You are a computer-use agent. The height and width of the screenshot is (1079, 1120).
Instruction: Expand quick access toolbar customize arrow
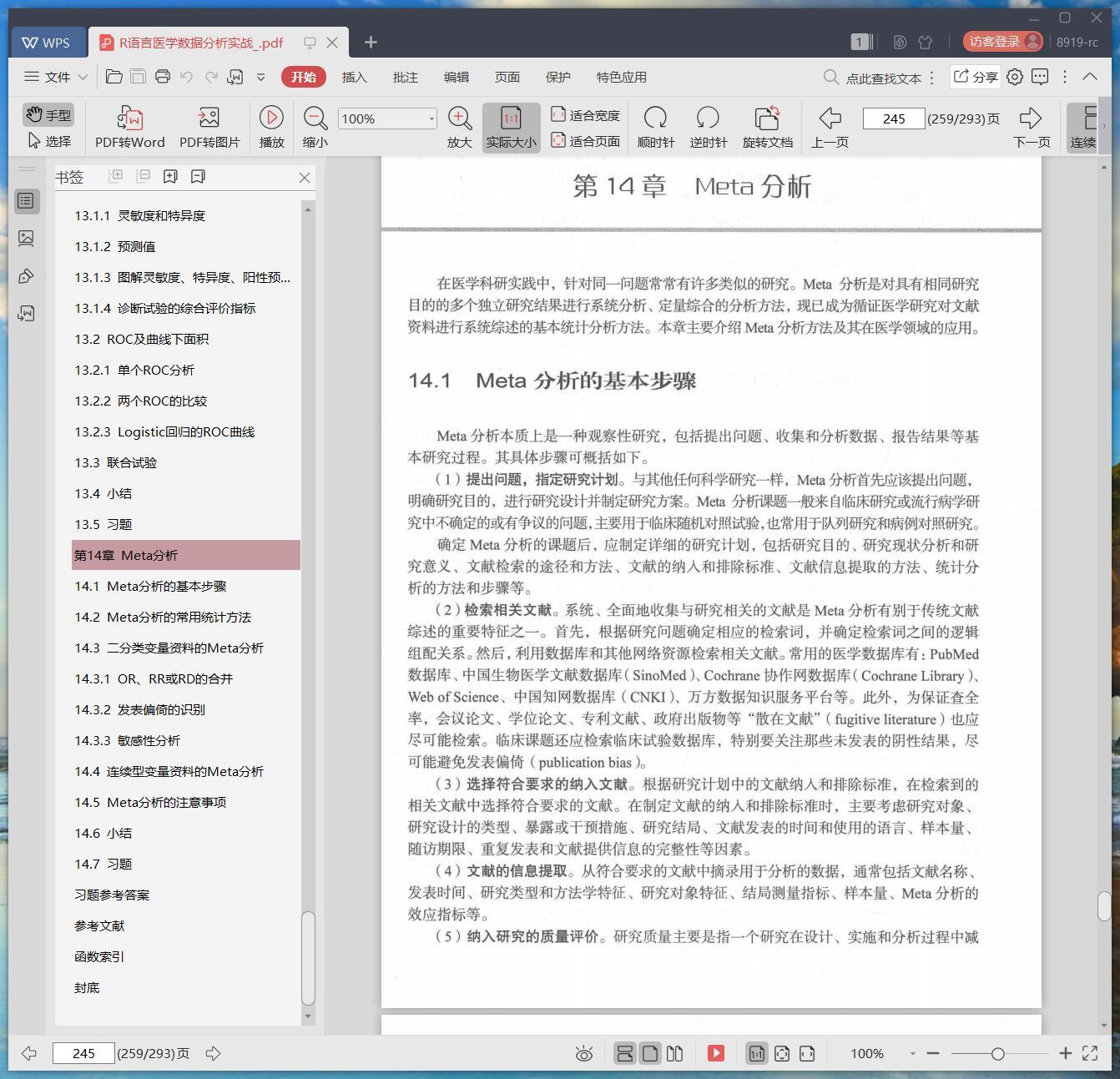tap(260, 77)
